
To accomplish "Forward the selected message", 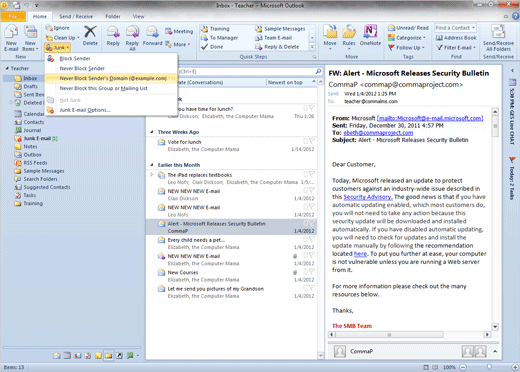I will tap(152, 36).
